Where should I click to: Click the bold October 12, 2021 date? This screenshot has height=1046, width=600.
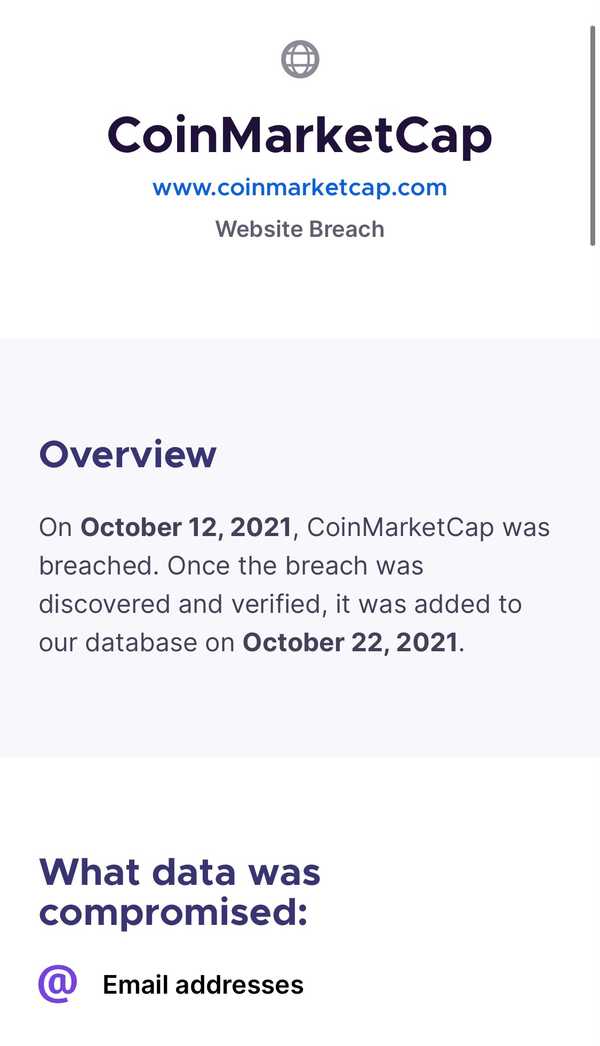186,527
